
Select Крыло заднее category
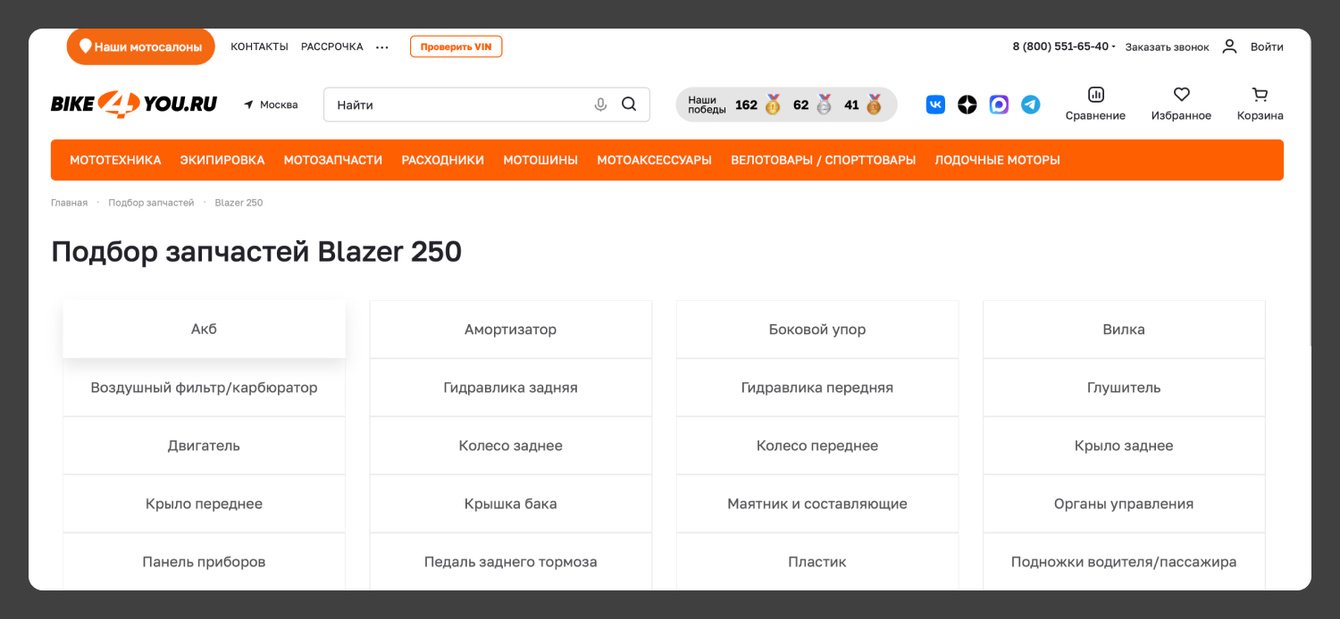pyautogui.click(x=1124, y=445)
